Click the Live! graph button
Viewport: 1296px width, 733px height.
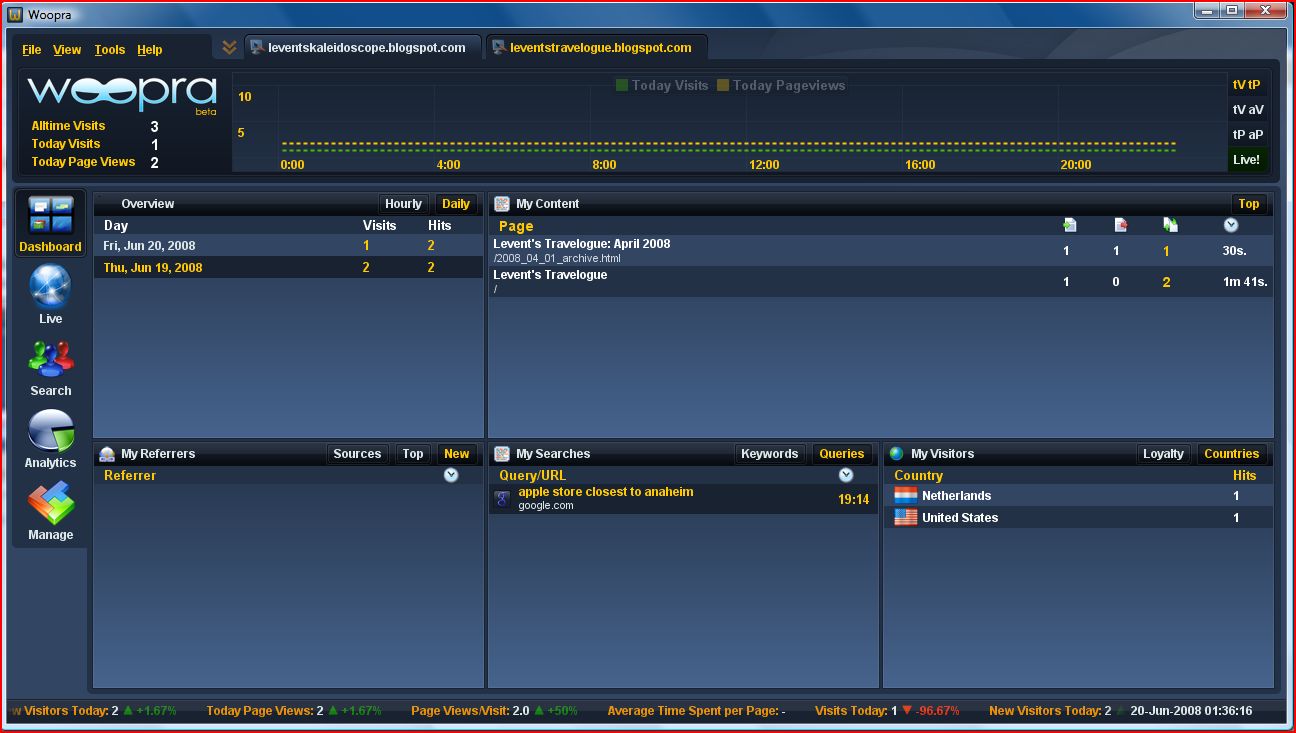click(1246, 159)
